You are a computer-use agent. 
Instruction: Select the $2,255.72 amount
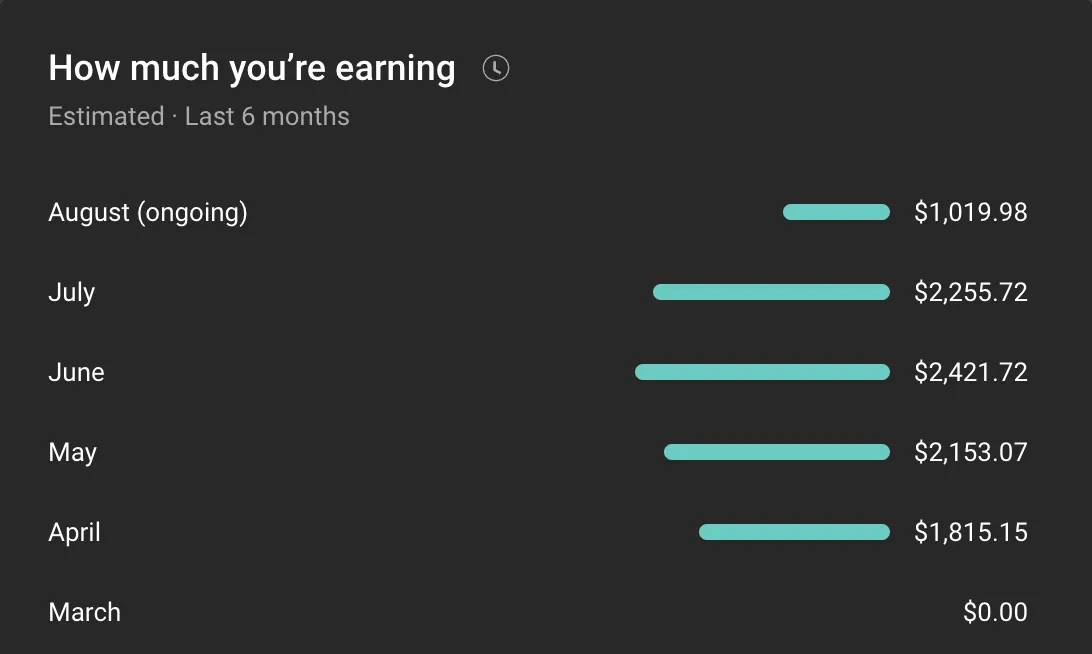click(x=971, y=293)
